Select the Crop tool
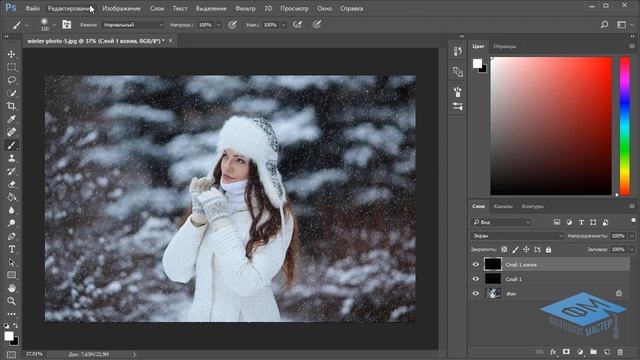The image size is (640, 360). pos(11,106)
